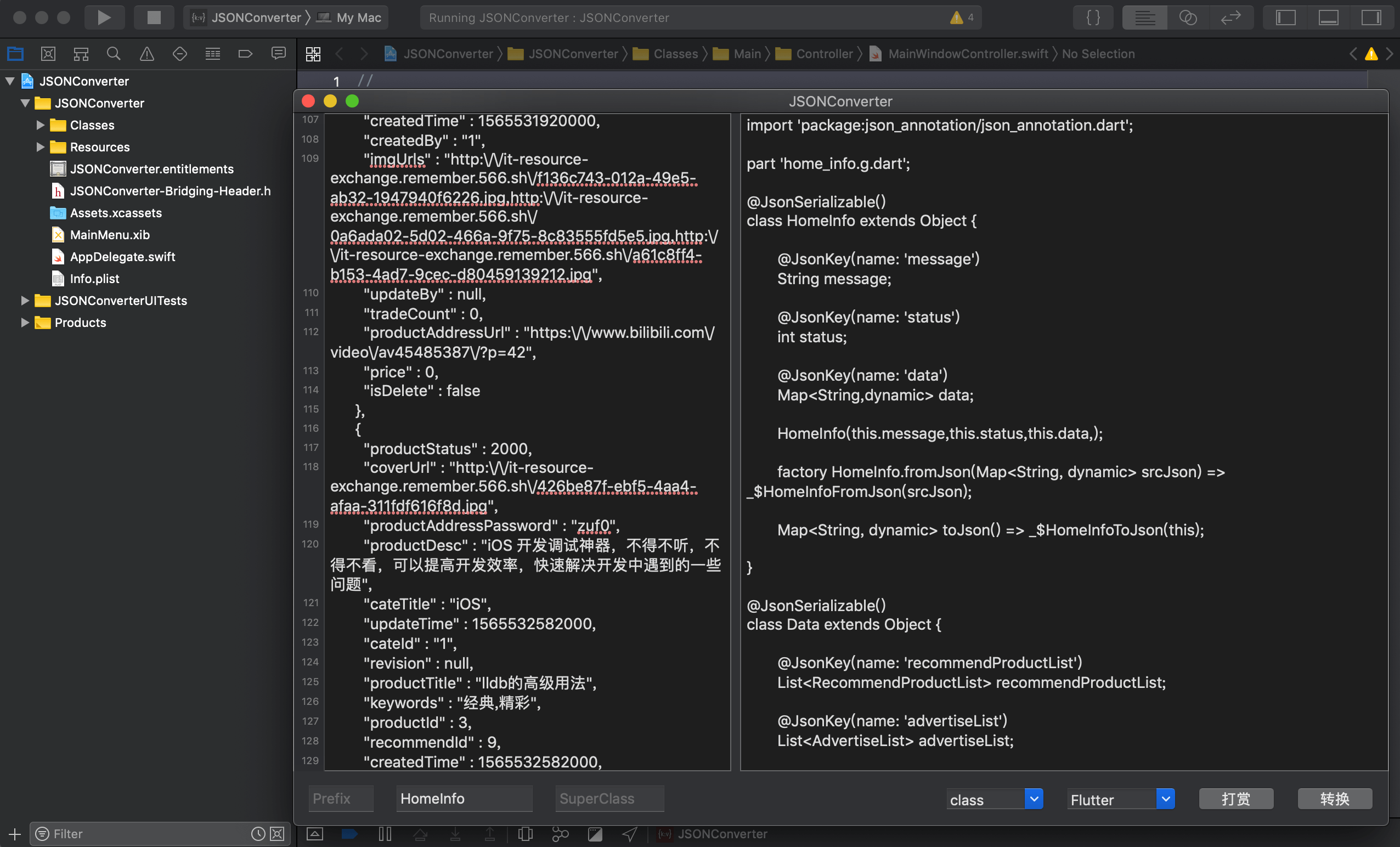Open the class type dropdown
Viewport: 1400px width, 847px height.
coord(1034,799)
